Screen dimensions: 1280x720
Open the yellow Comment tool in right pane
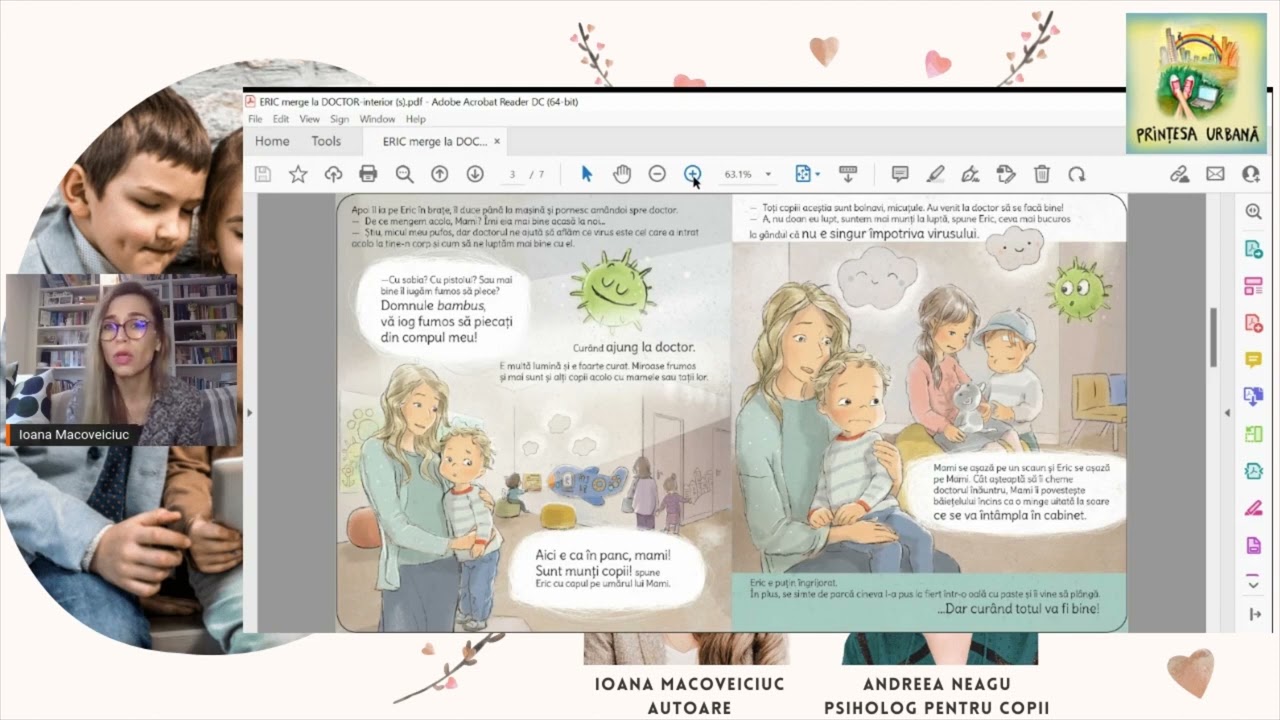(x=1253, y=360)
